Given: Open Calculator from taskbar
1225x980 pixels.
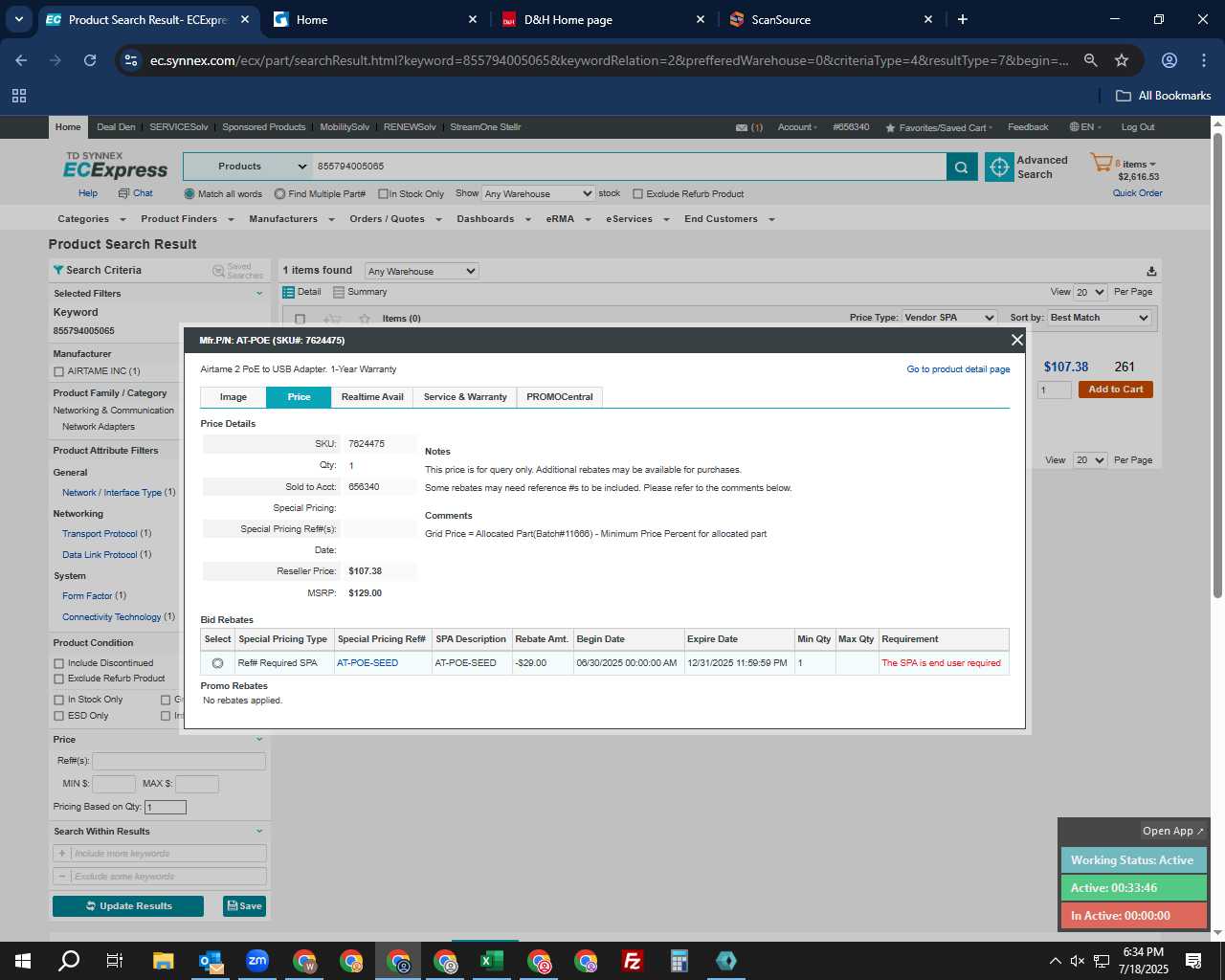Looking at the screenshot, I should pos(679,961).
